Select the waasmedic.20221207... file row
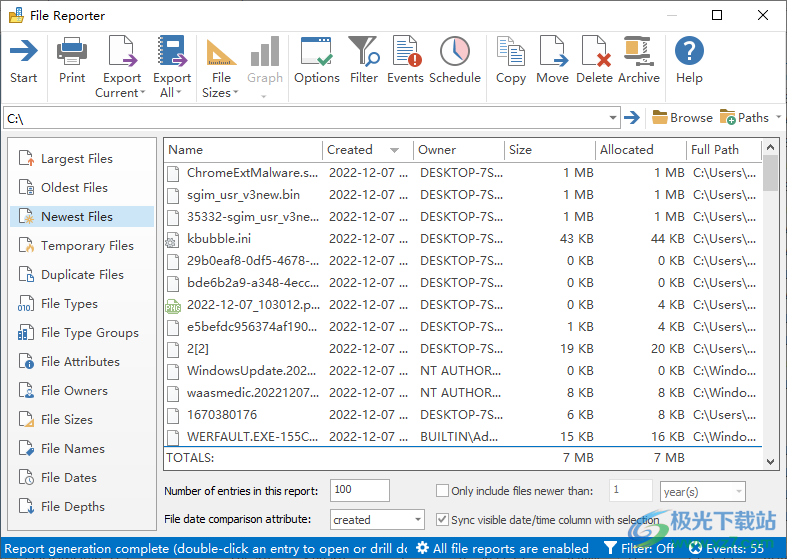This screenshot has height=559, width=787. click(x=463, y=392)
